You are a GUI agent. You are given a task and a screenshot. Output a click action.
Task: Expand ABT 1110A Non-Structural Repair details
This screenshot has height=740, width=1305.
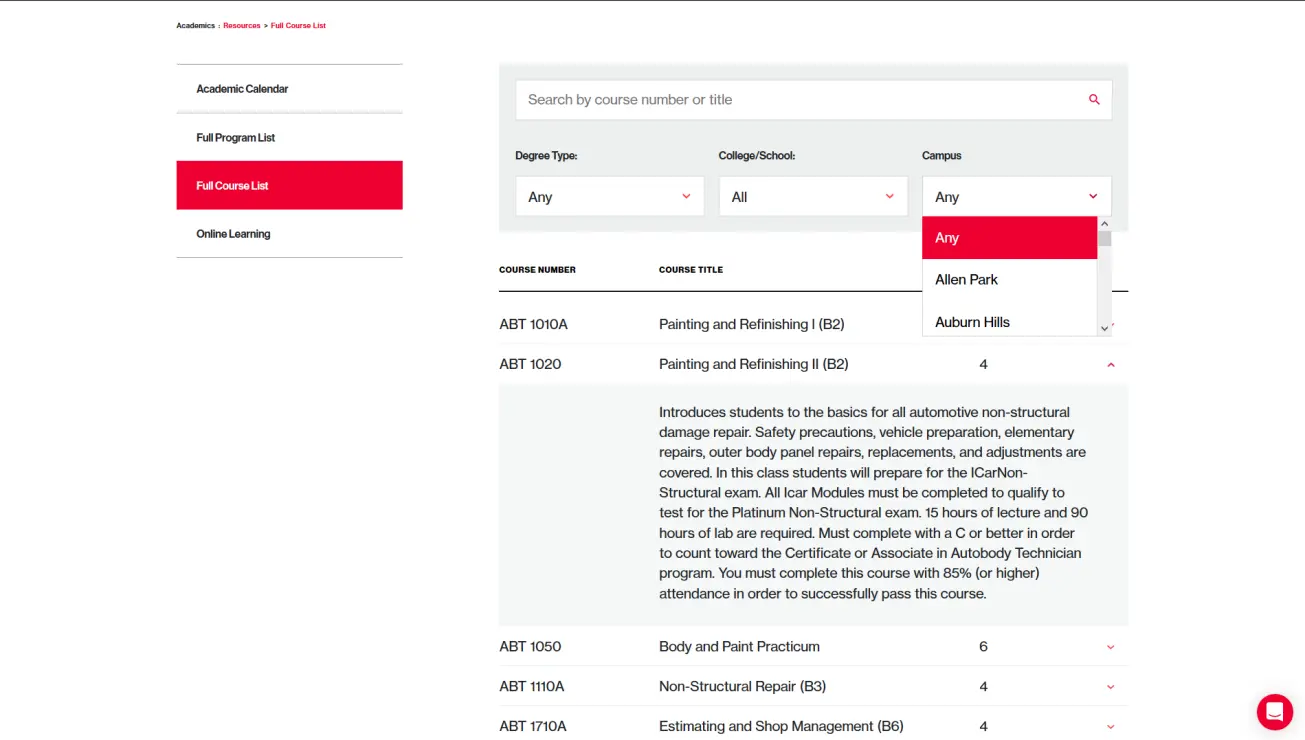[1110, 687]
